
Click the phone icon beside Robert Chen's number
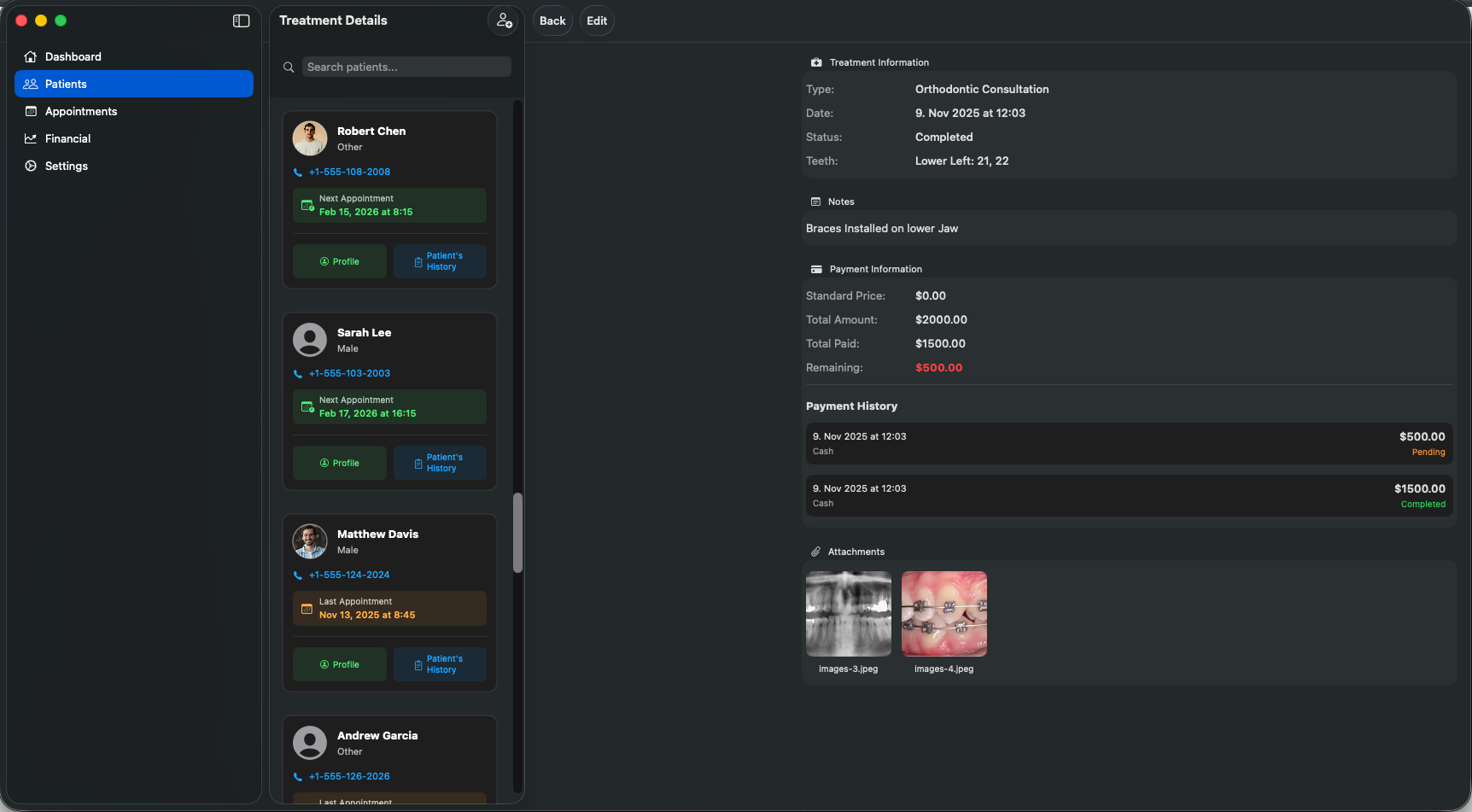coord(297,172)
